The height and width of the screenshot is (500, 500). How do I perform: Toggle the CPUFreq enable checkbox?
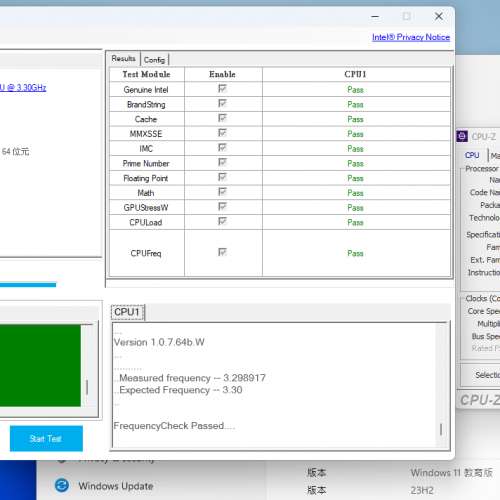222,252
